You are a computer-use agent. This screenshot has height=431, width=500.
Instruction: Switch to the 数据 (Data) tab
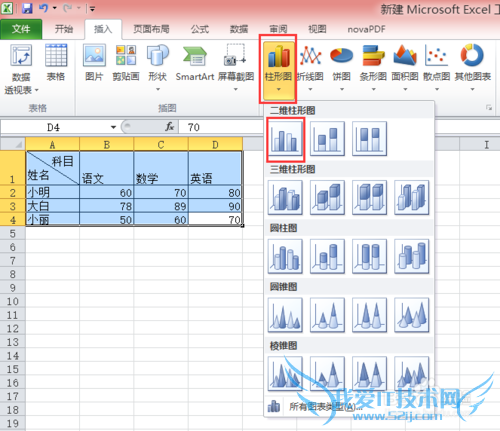(x=239, y=29)
